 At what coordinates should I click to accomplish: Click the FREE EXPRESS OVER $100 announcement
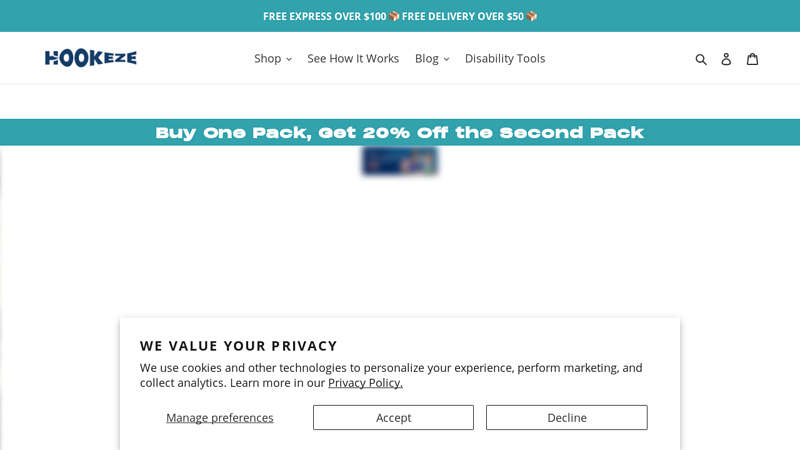(x=324, y=16)
